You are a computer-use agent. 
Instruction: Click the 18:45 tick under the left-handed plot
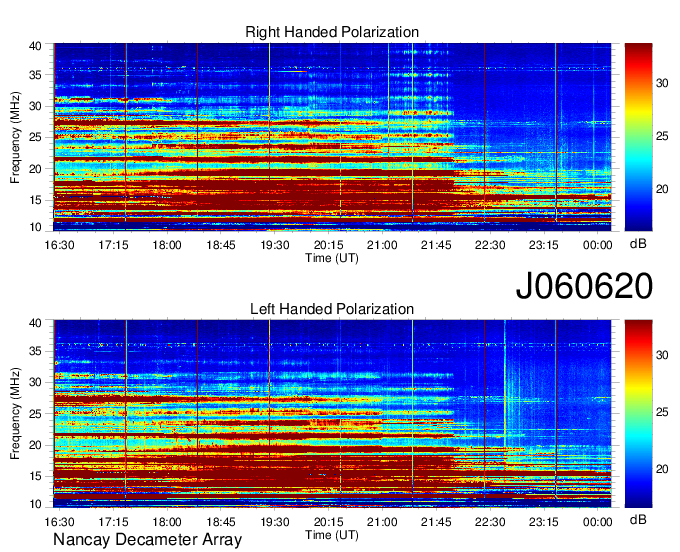tap(221, 522)
